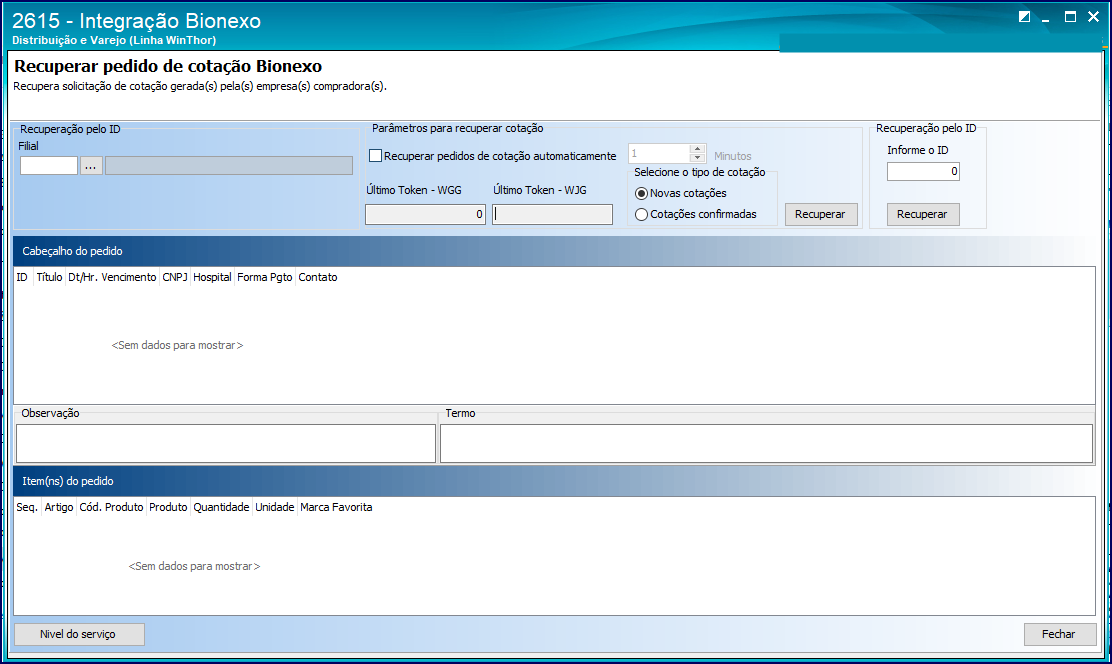
Task: Click the Contato column header
Action: click(318, 277)
